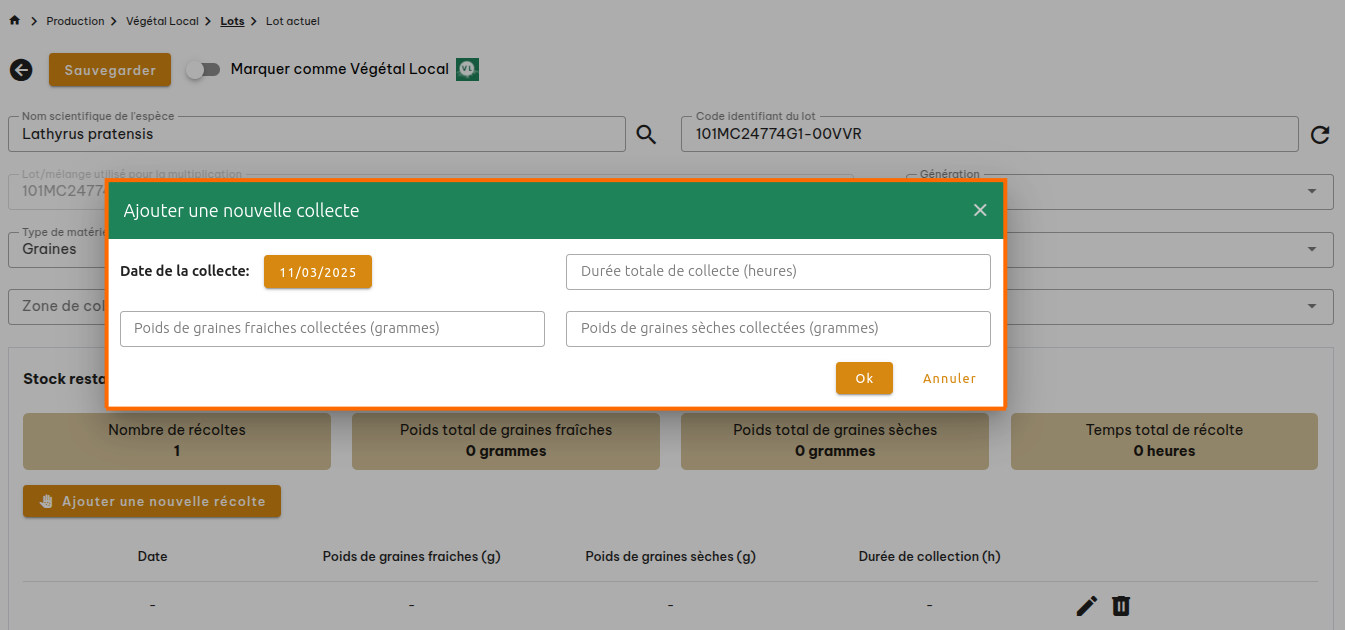Click the Durée totale de collecte field
Image resolution: width=1345 pixels, height=630 pixels.
778,272
